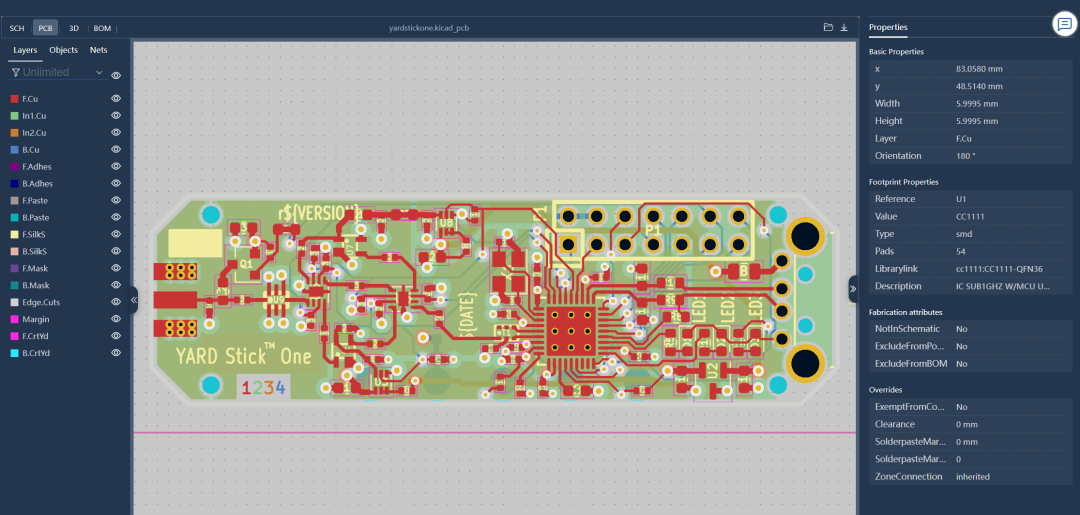Click the YARD Stick One silkscreen text
Screen dimensions: 1080x515
click(x=243, y=355)
